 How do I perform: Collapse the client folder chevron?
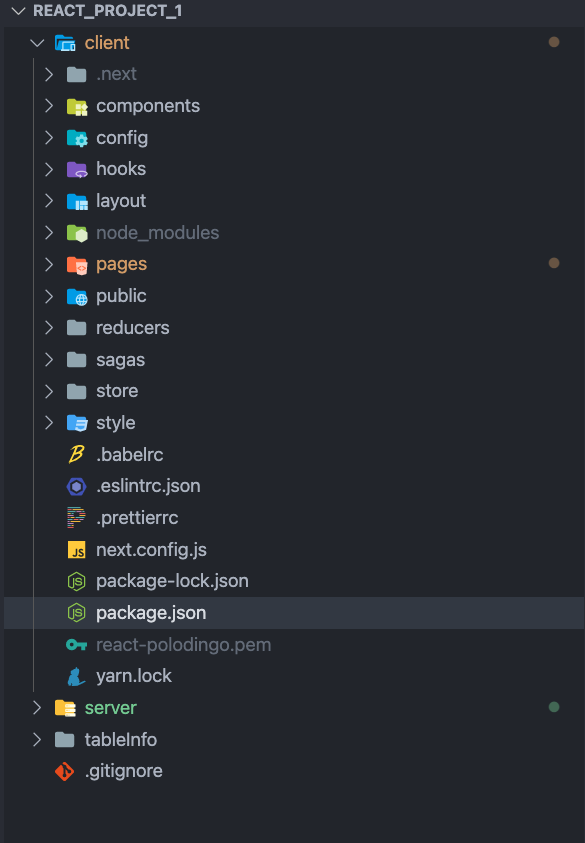tap(37, 42)
